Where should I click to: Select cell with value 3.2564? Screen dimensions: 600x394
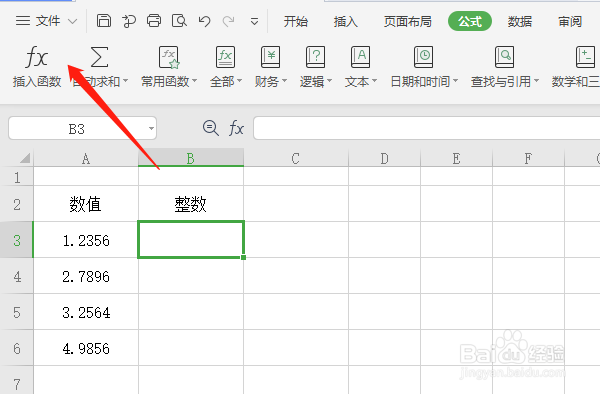click(86, 312)
